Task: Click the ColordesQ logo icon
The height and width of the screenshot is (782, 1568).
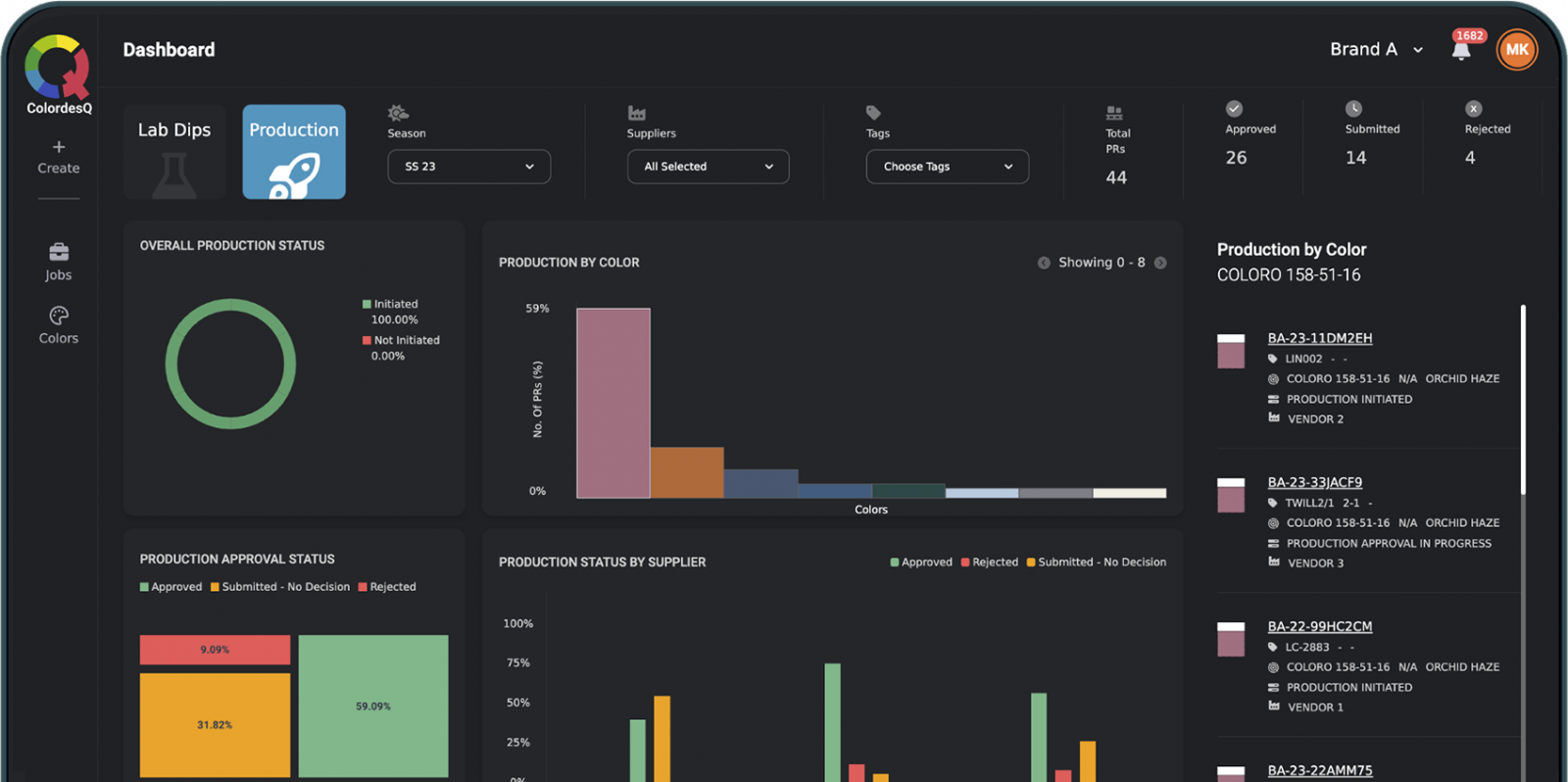Action: click(x=57, y=67)
